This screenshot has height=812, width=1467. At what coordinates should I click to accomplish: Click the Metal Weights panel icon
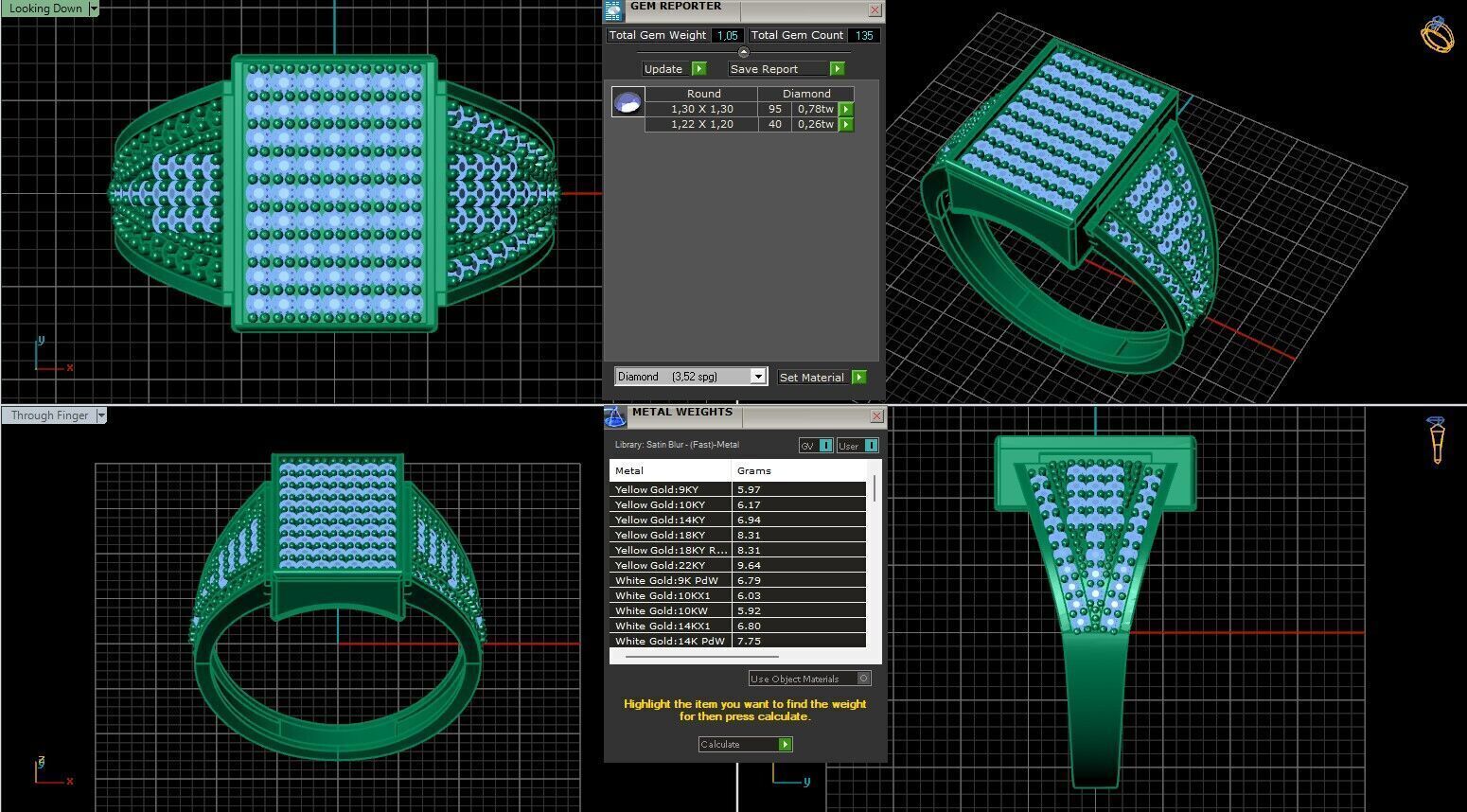(615, 416)
